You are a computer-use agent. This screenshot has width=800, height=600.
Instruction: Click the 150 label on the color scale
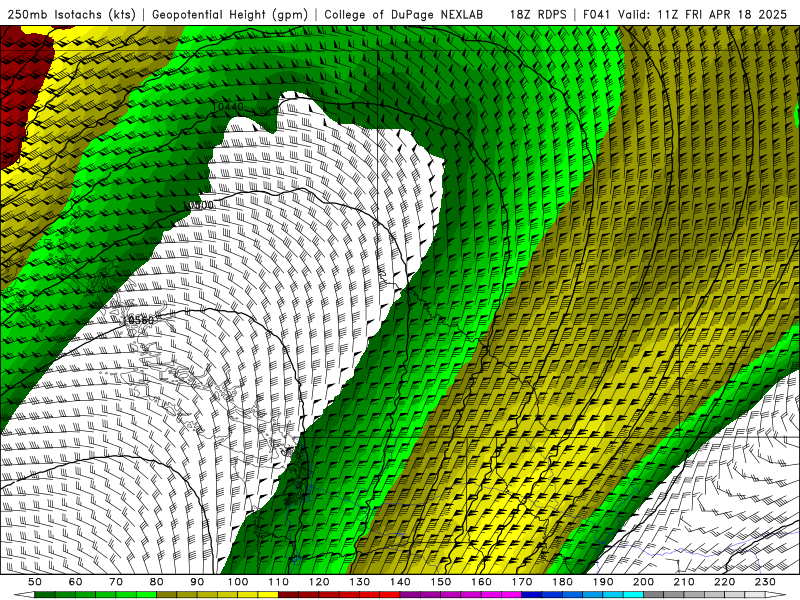(x=441, y=582)
